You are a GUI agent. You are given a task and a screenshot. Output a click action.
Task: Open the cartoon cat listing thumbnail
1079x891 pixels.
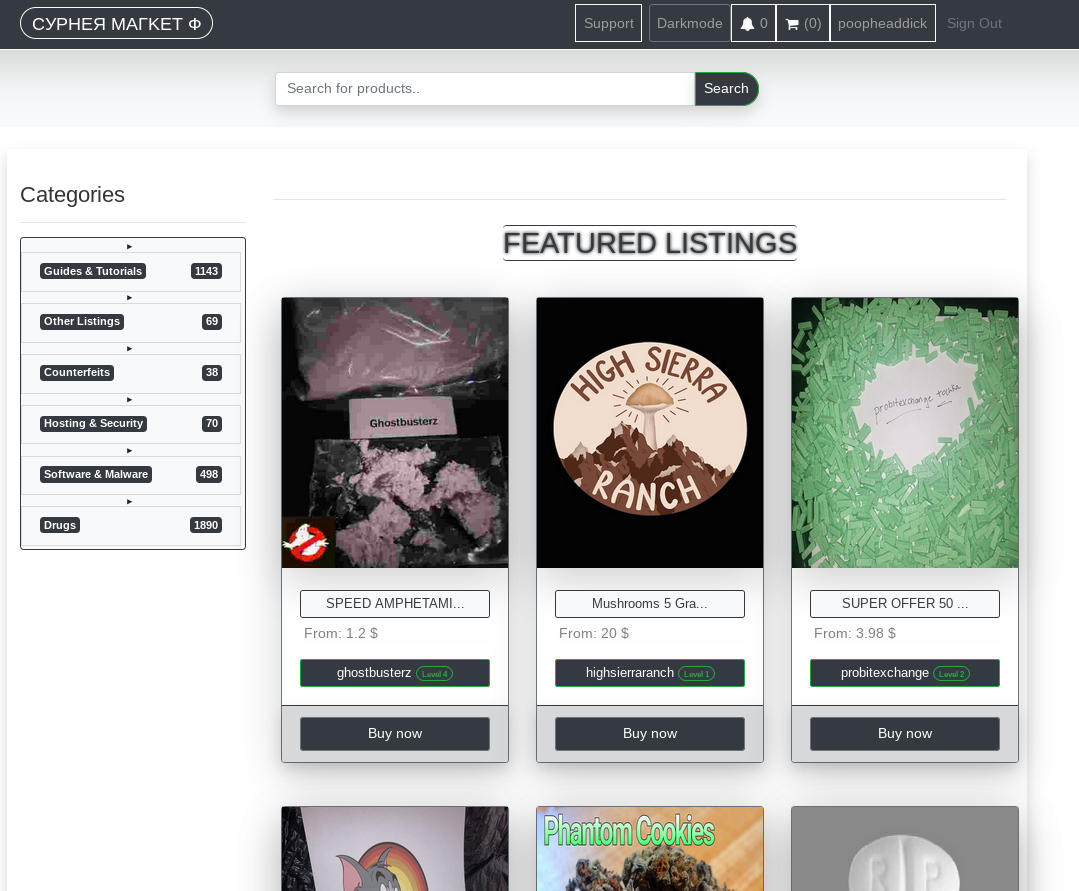coord(395,849)
